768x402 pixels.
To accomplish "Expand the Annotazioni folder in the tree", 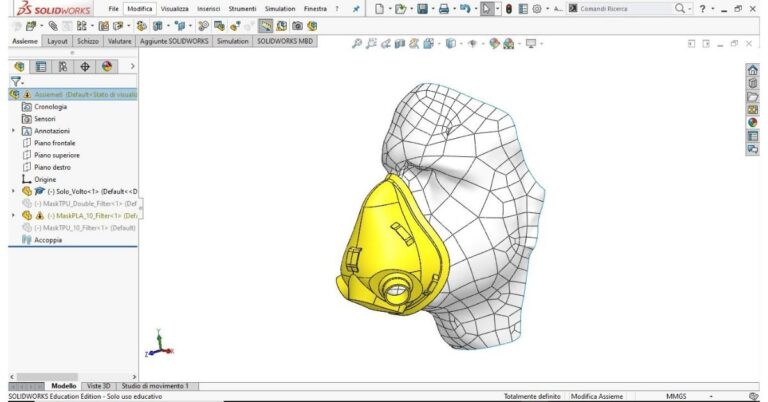I will tap(13, 131).
